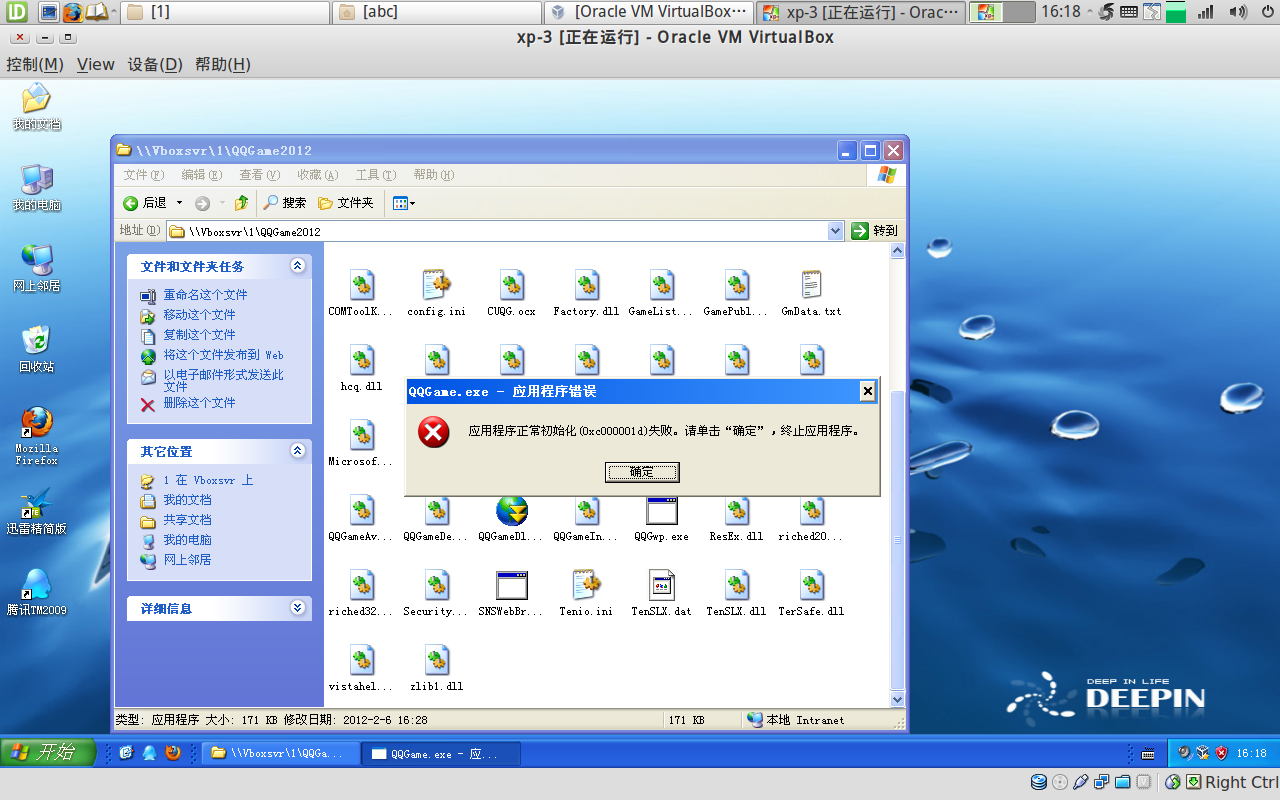
Task: Click the 复制这个文件 link
Action: (x=199, y=335)
